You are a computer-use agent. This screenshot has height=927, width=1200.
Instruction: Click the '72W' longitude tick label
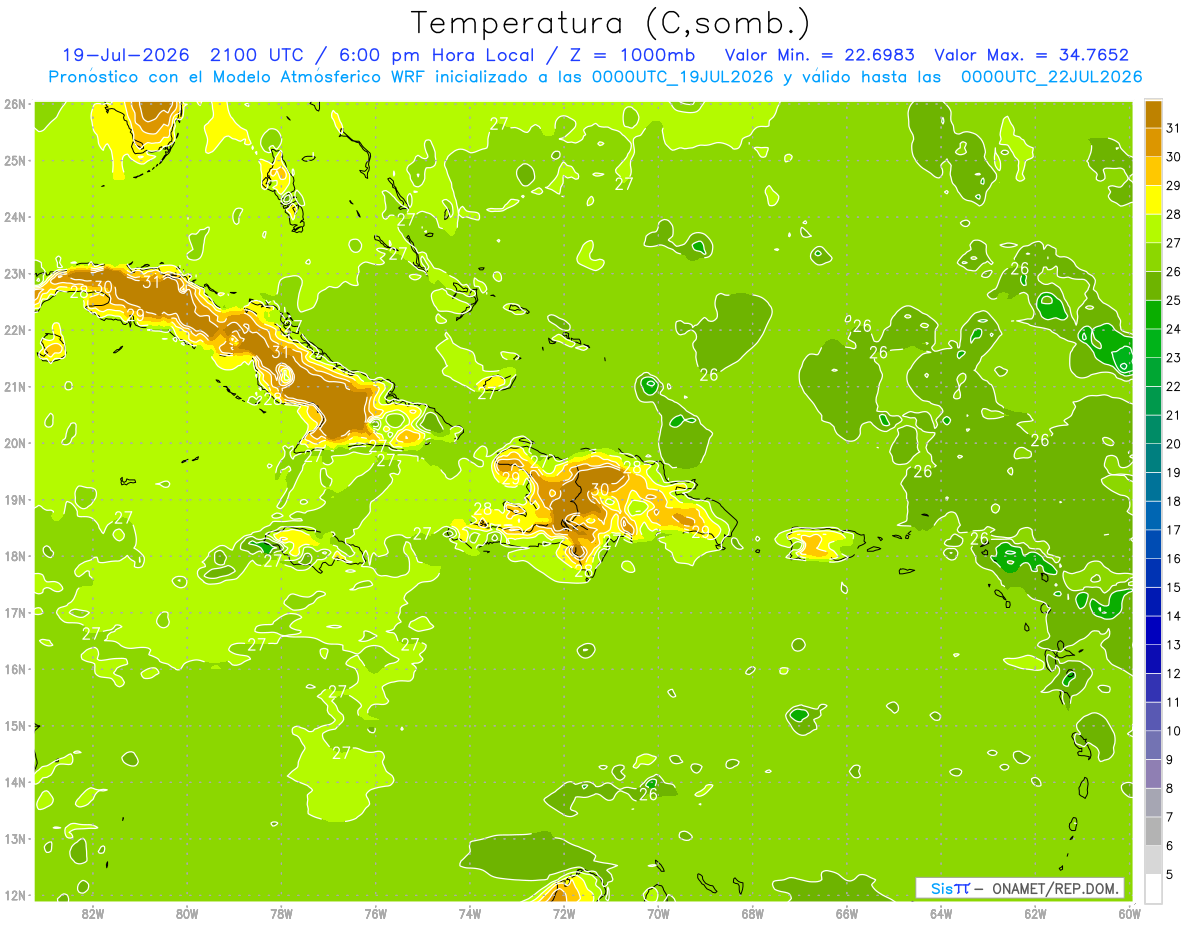[564, 913]
